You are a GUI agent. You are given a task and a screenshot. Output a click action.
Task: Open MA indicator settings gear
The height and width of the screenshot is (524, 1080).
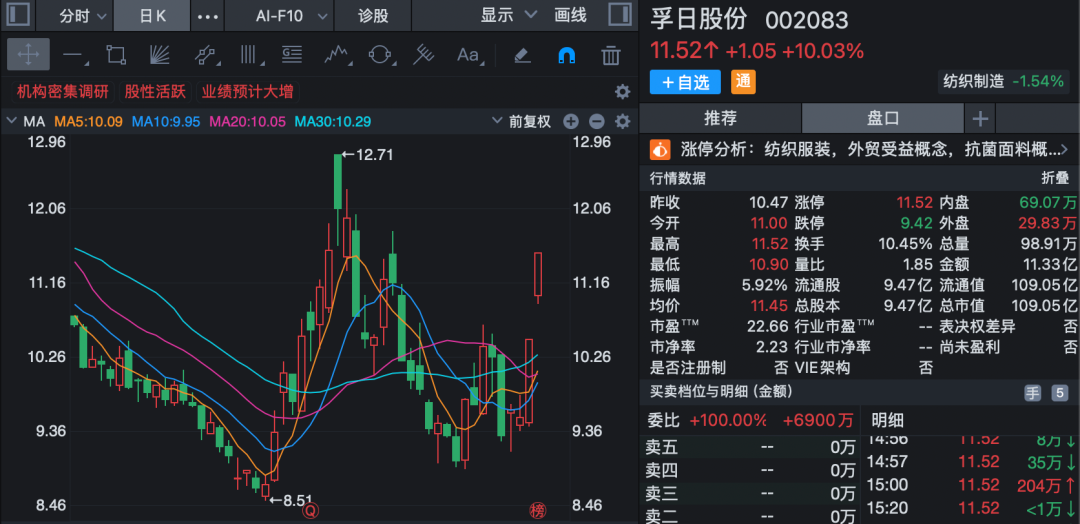click(623, 122)
